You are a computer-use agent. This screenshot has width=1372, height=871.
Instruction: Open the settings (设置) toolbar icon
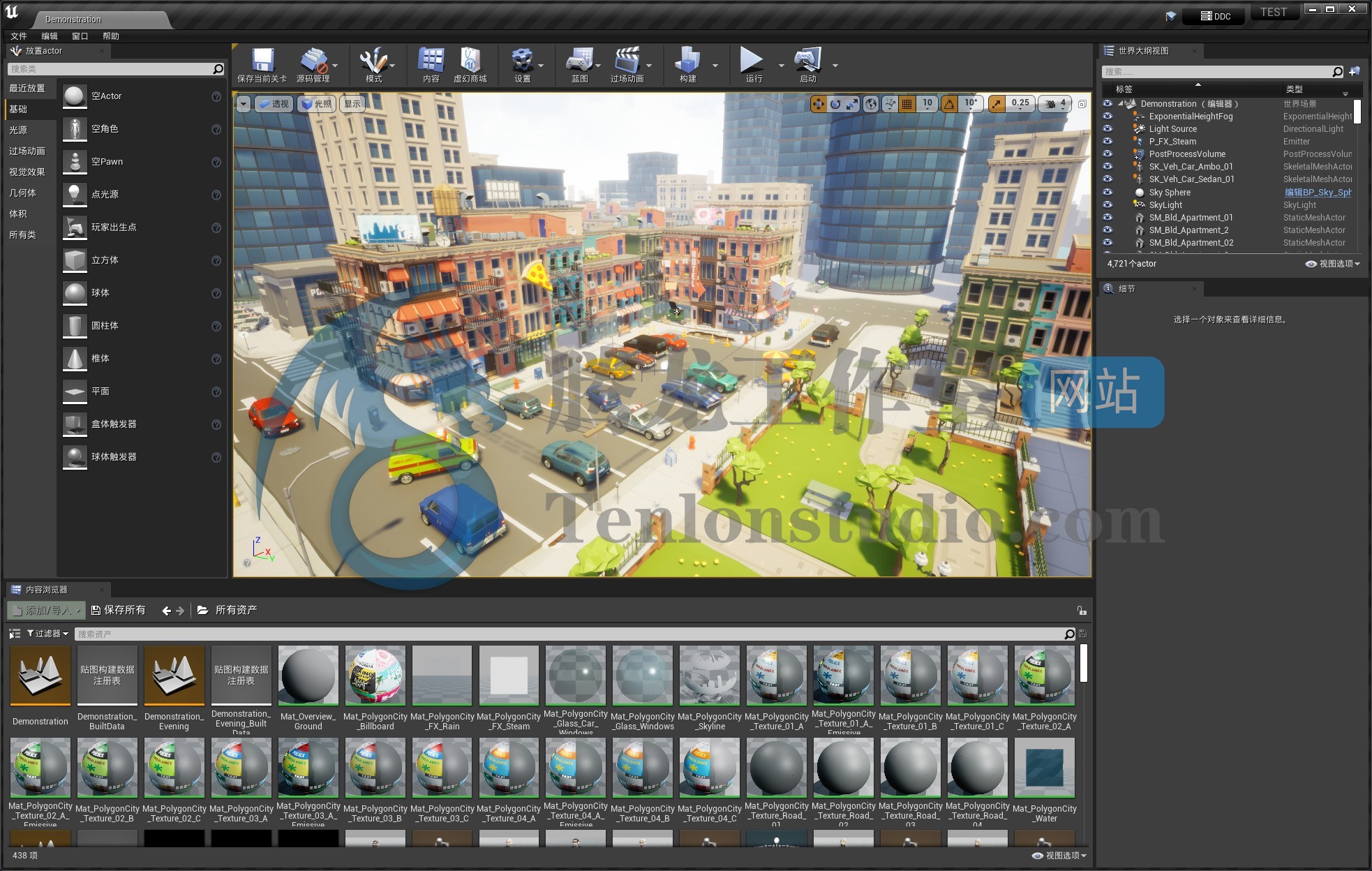[522, 61]
